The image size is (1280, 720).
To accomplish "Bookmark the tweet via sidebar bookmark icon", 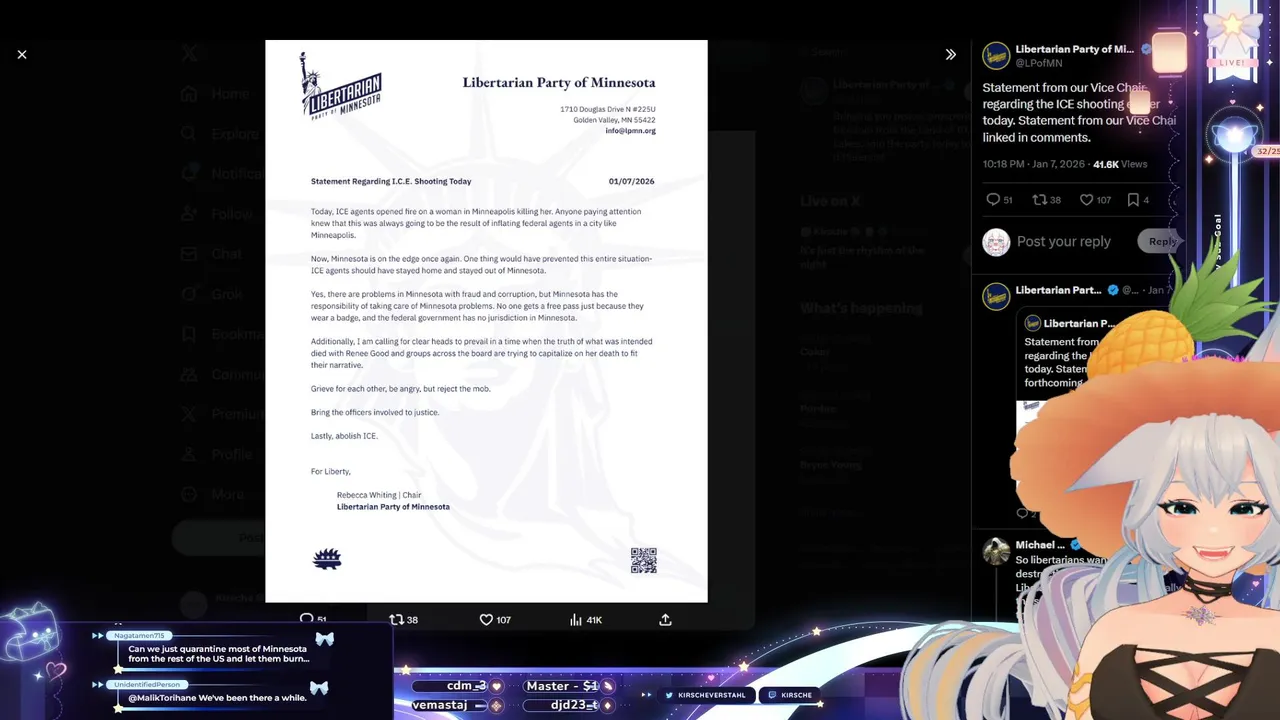I will (x=1133, y=200).
